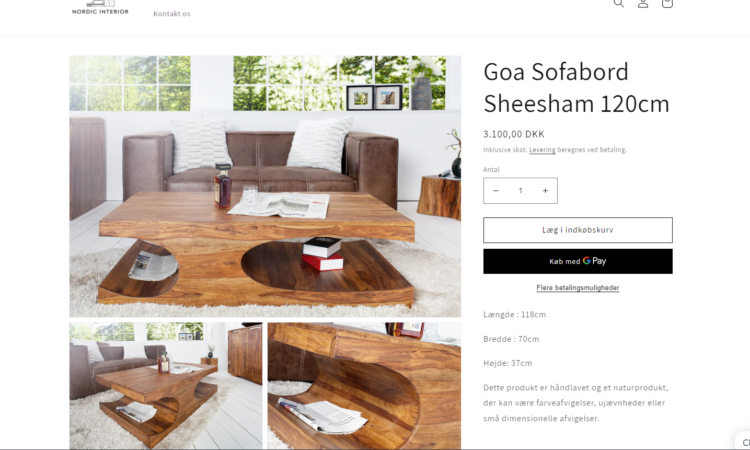750x450 pixels.
Task: Open Flere betalingsmuligheder link
Action: [578, 287]
